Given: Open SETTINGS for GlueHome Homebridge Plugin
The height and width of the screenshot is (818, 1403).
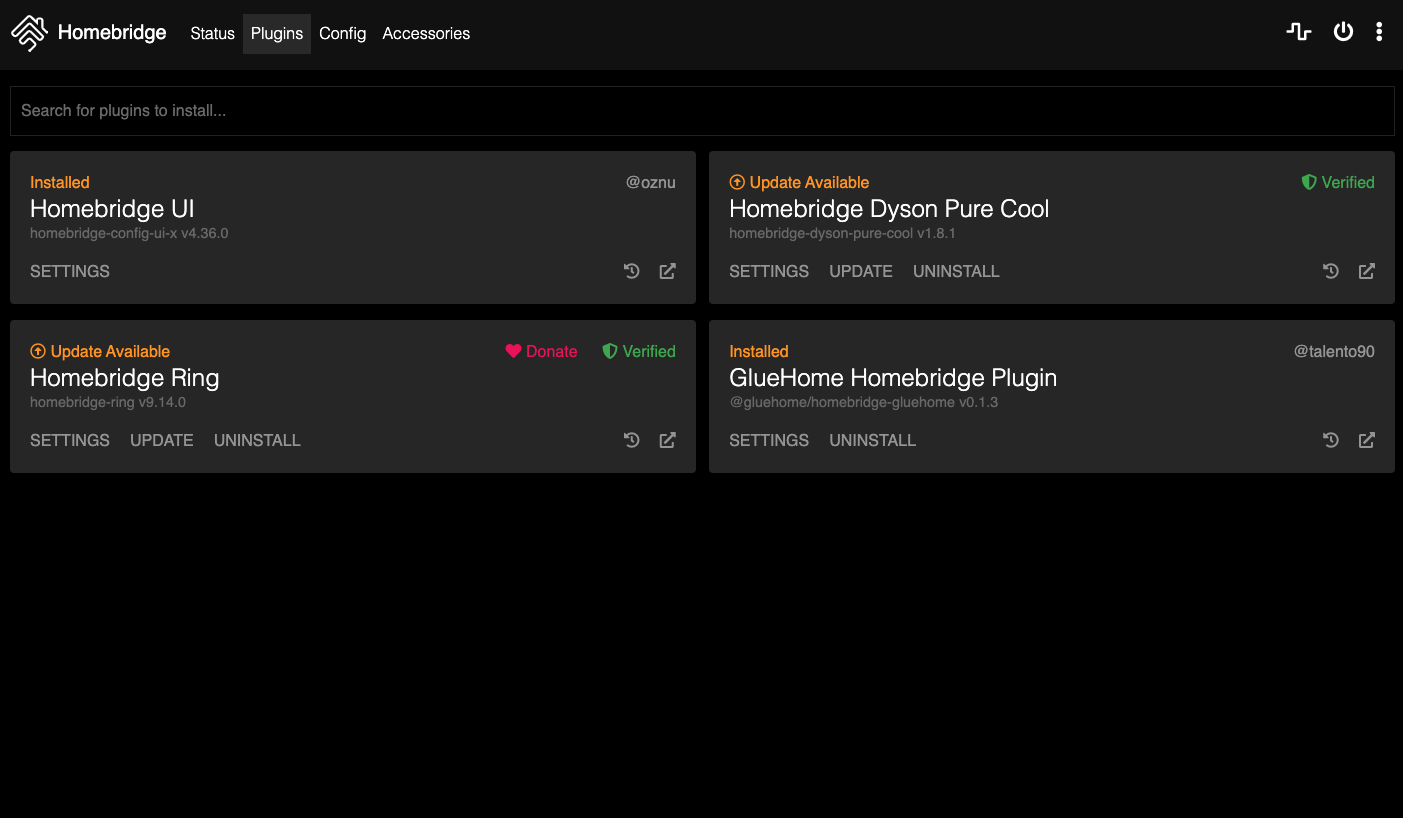Looking at the screenshot, I should pos(769,440).
